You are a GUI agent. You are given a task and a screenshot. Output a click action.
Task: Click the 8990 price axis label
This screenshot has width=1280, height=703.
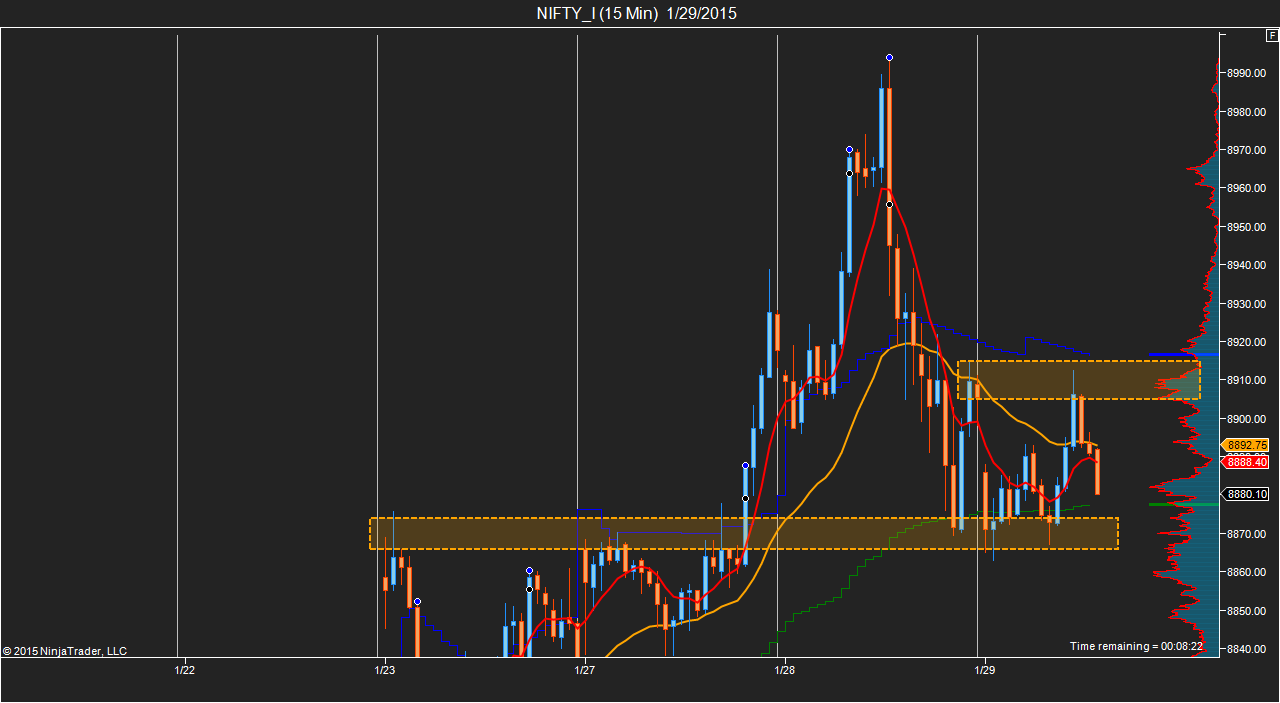pos(1246,73)
